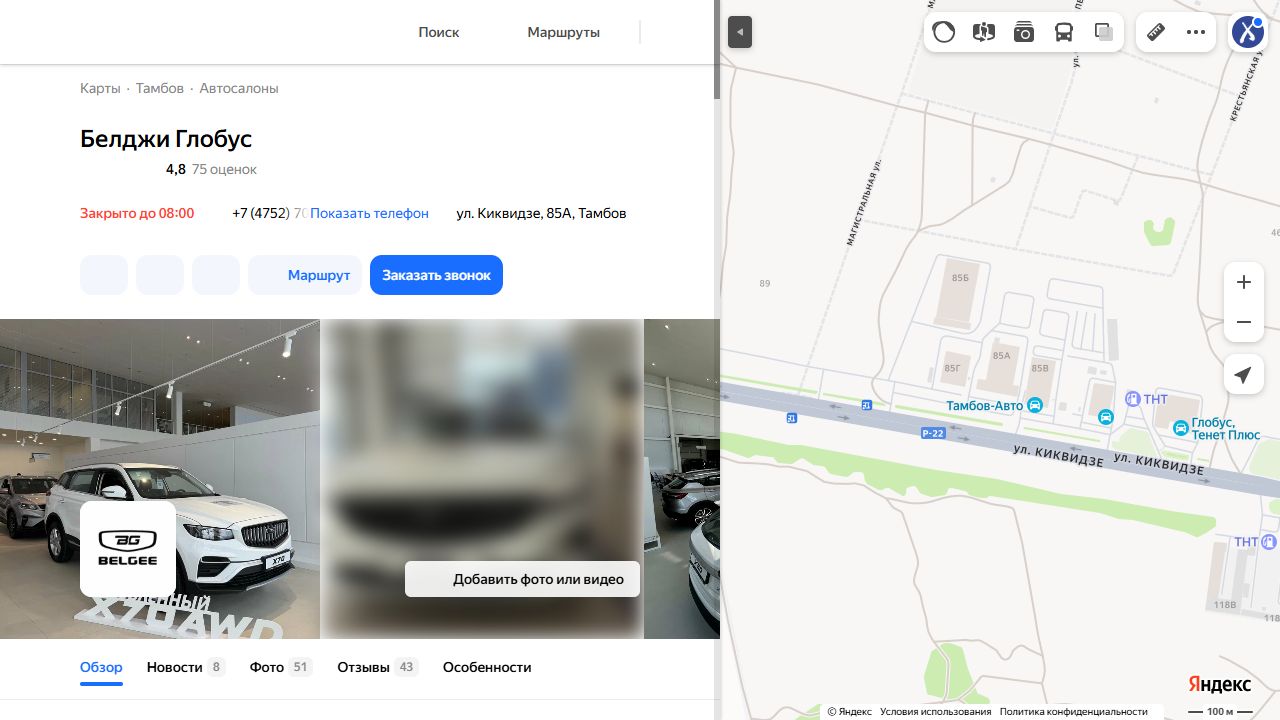Click the Автосалоны breadcrumb link
Image resolution: width=1280 pixels, height=720 pixels.
pos(239,88)
